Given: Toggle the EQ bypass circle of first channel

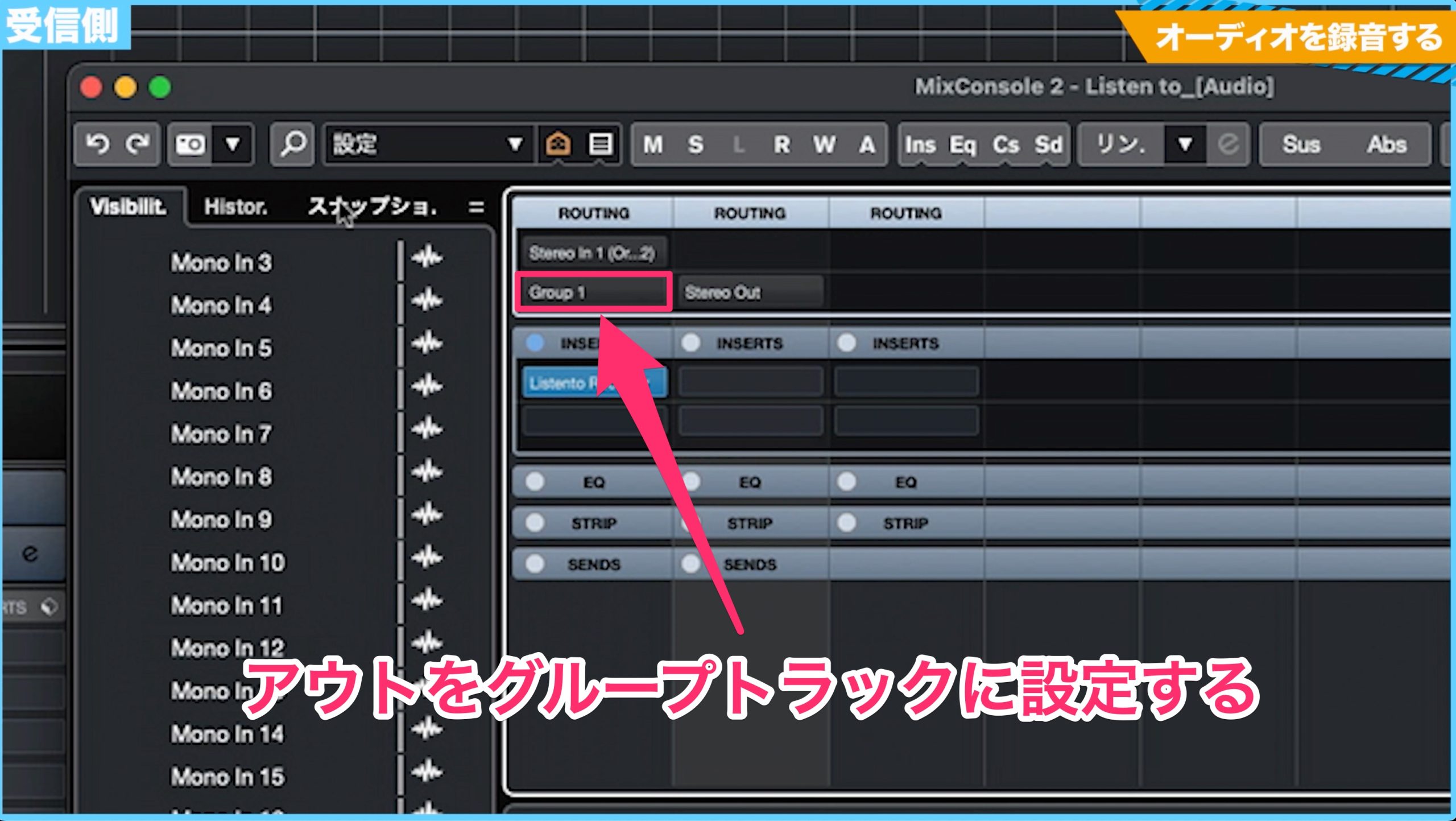Looking at the screenshot, I should [x=535, y=481].
